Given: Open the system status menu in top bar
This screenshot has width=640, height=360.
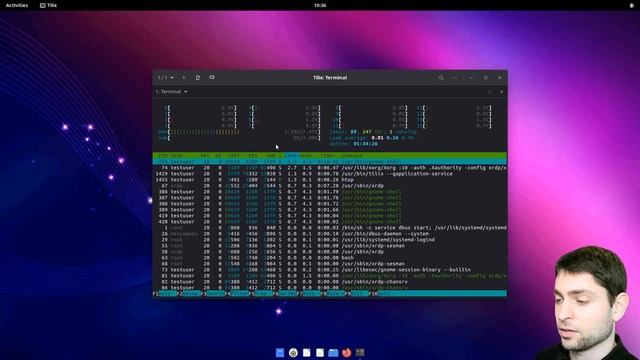Looking at the screenshot, I should (x=632, y=5).
